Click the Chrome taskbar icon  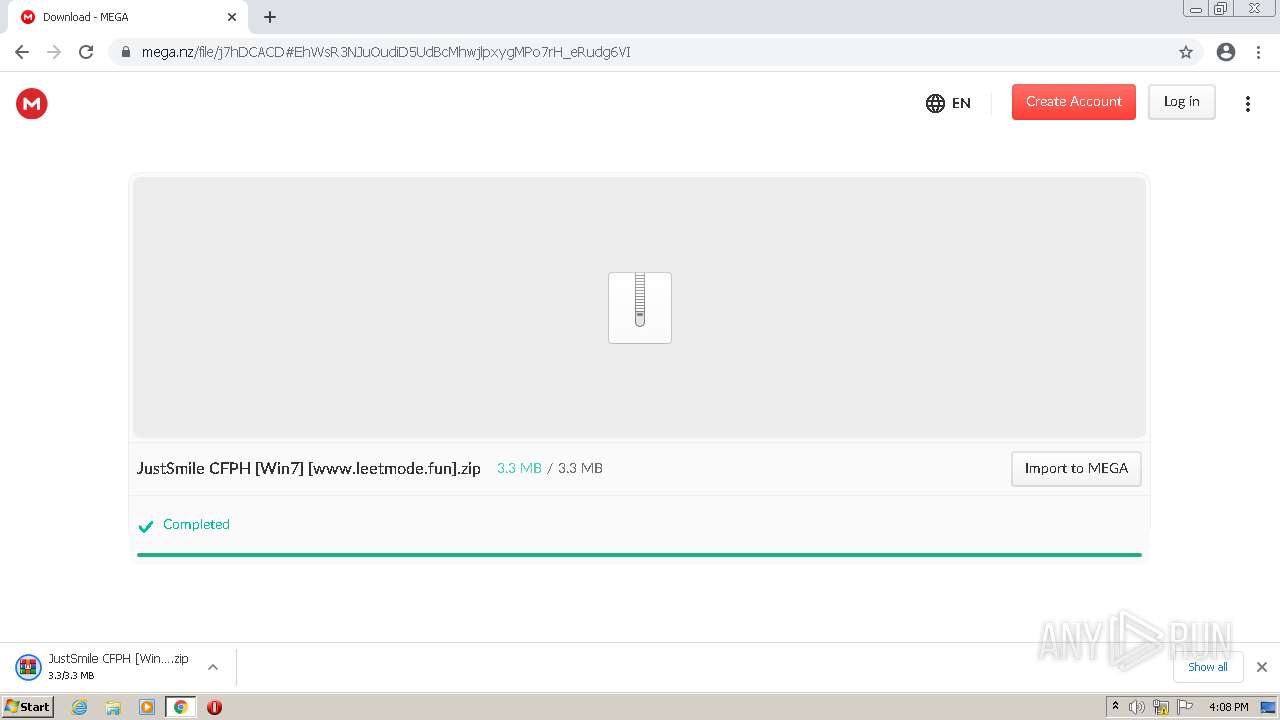(x=181, y=707)
